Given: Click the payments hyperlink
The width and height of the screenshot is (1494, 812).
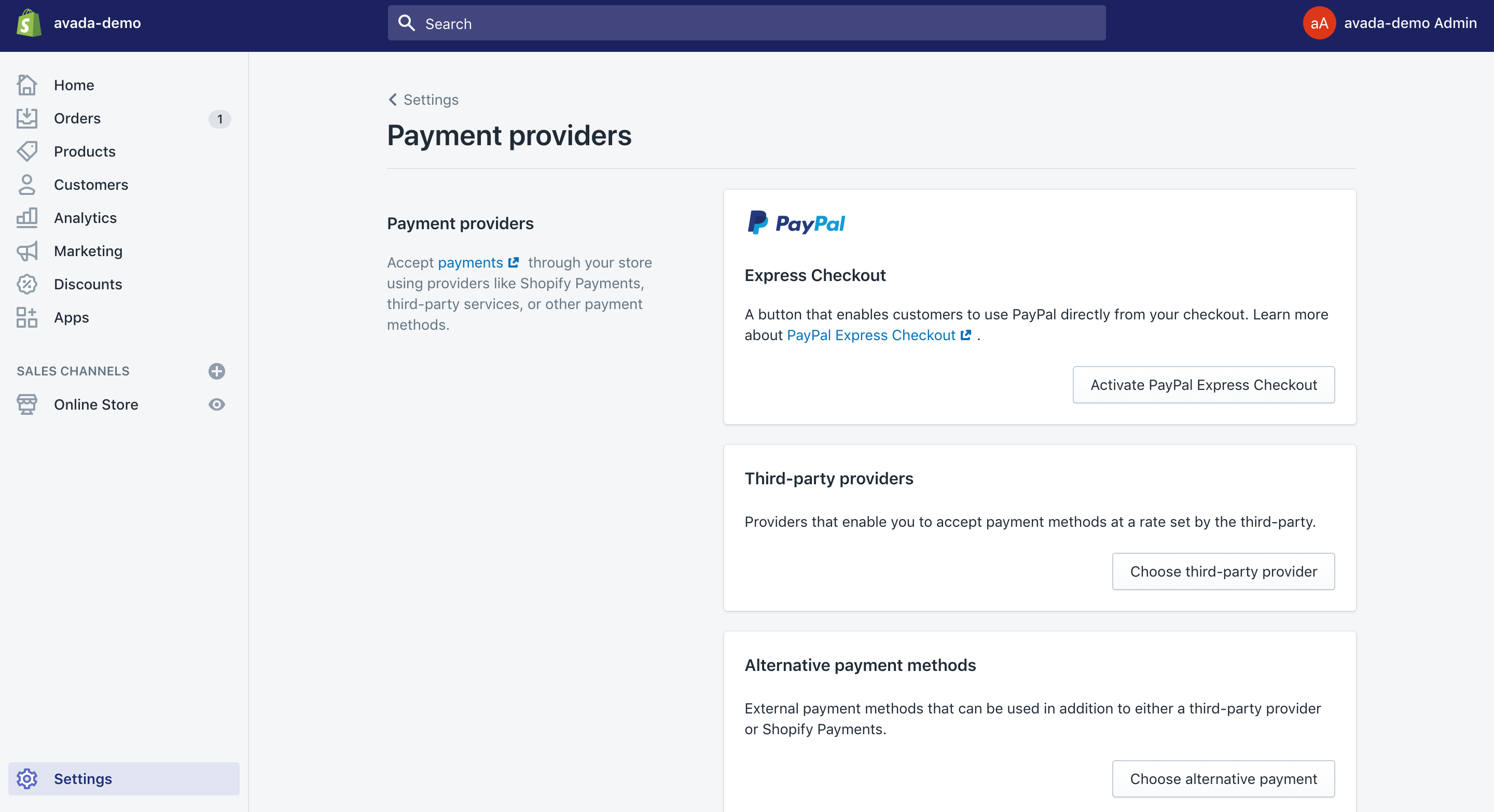Looking at the screenshot, I should pyautogui.click(x=470, y=262).
